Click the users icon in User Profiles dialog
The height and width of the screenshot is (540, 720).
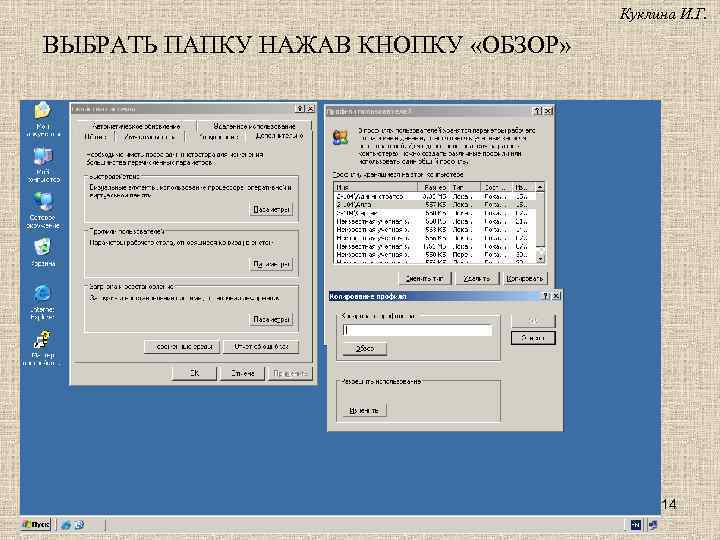[x=340, y=137]
